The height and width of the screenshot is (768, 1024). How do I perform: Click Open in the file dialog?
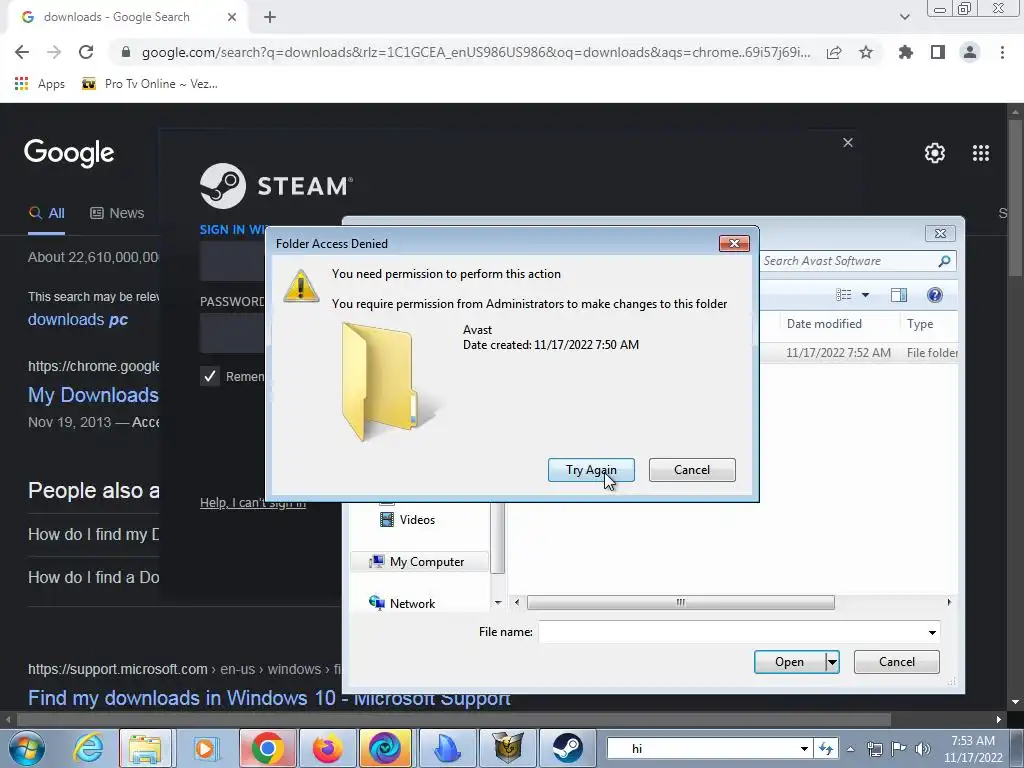pos(789,662)
